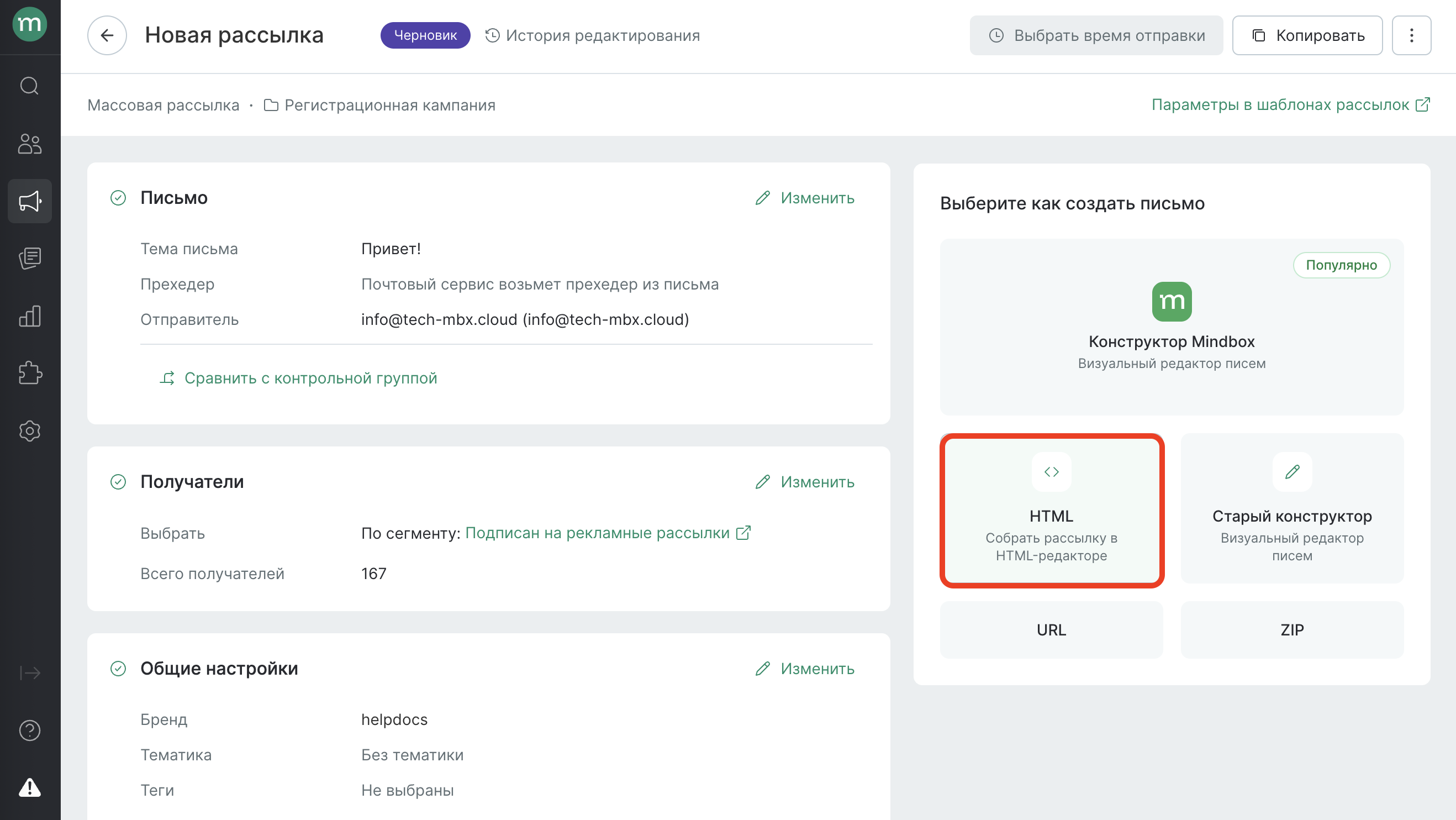Viewport: 1456px width, 820px height.
Task: Click Выбрать время отправки button
Action: point(1096,35)
